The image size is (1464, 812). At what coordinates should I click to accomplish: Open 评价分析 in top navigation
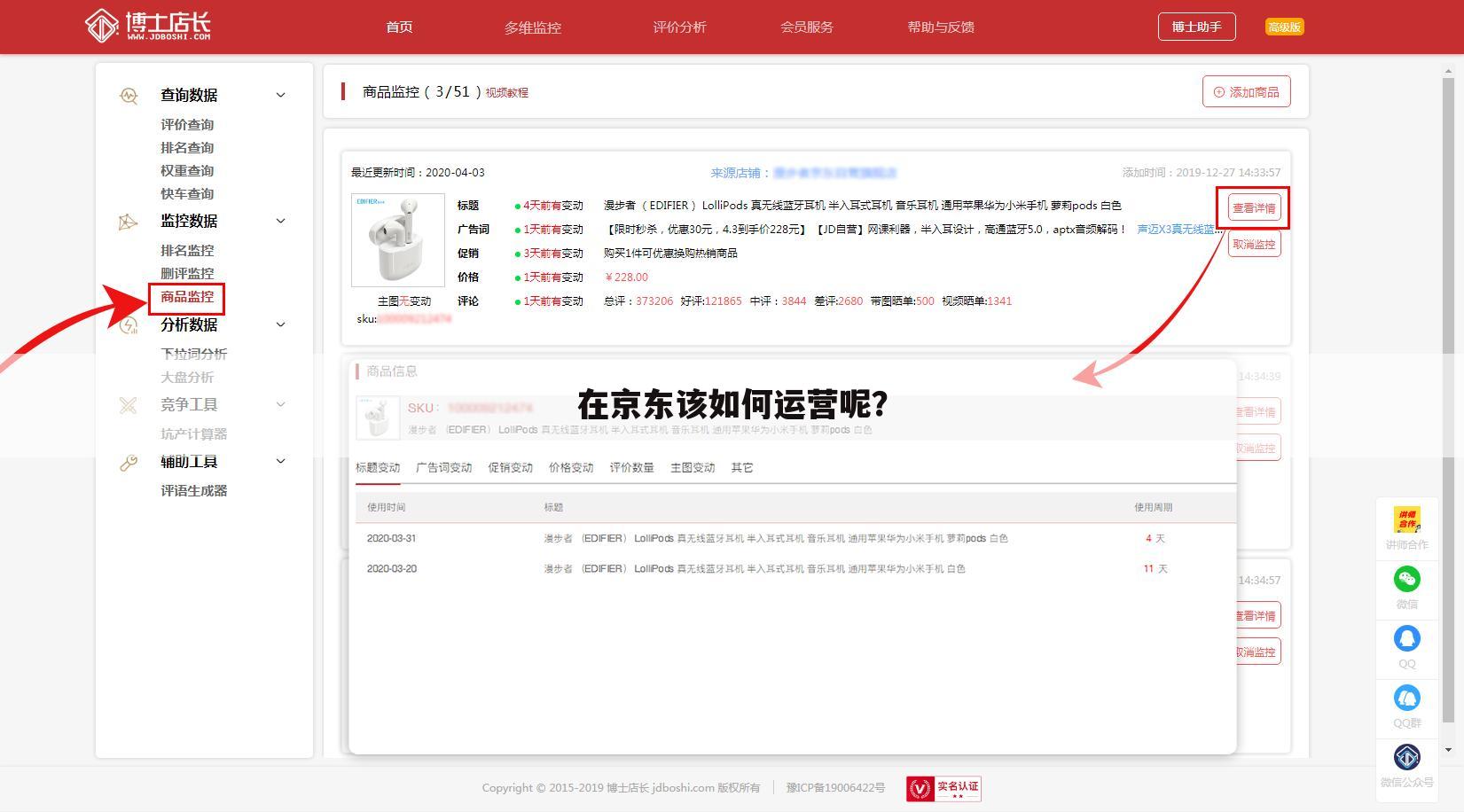(x=679, y=27)
